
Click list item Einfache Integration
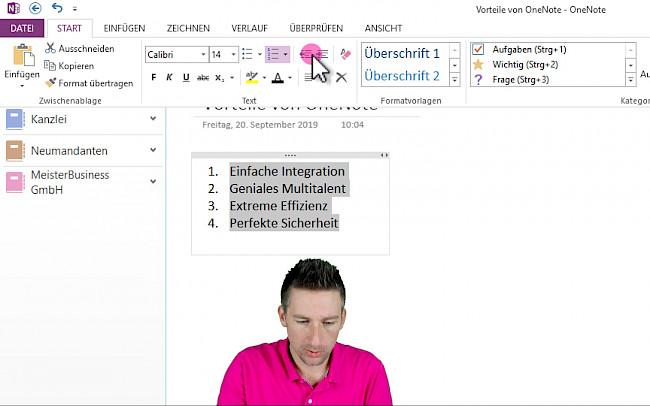pyautogui.click(x=287, y=171)
